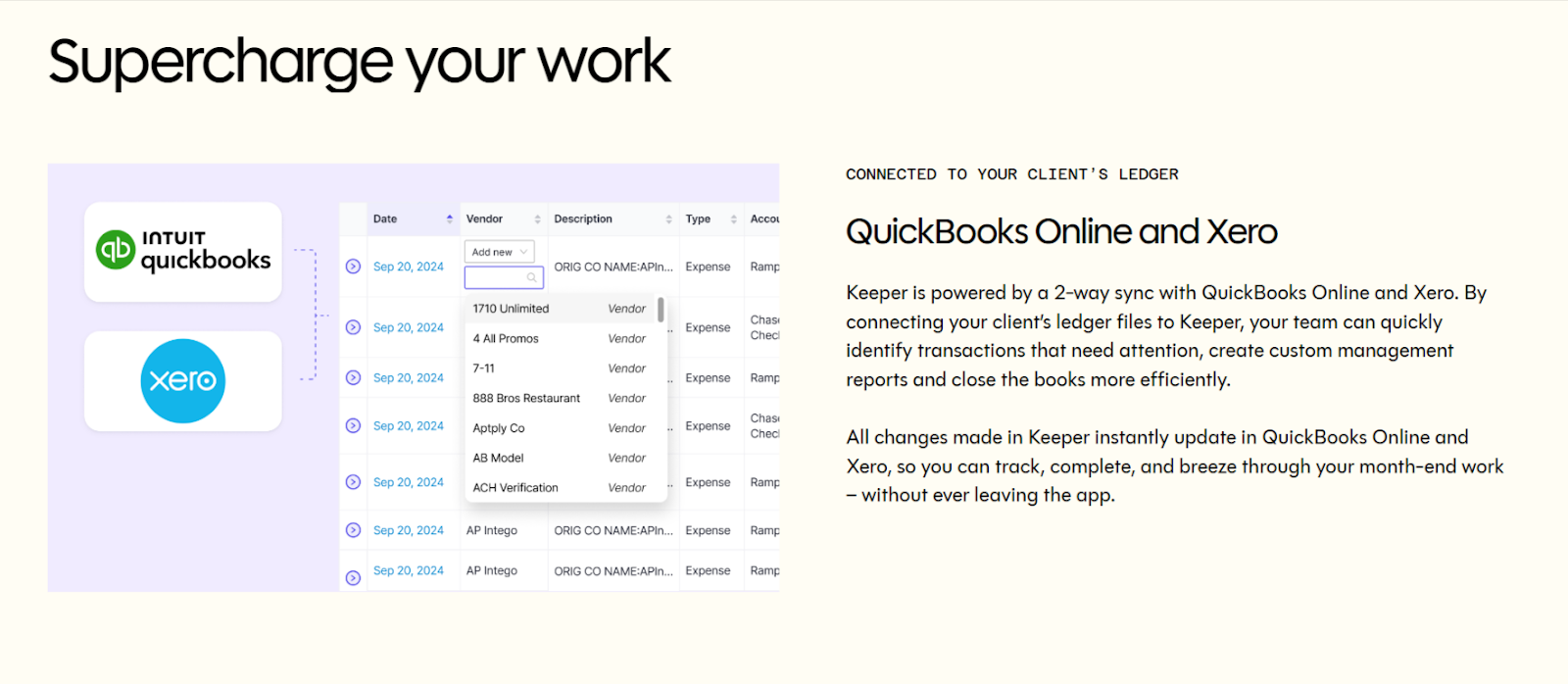Choose 'Aptply Co' from the vendor dropdown
The height and width of the screenshot is (684, 1568).
[x=499, y=428]
